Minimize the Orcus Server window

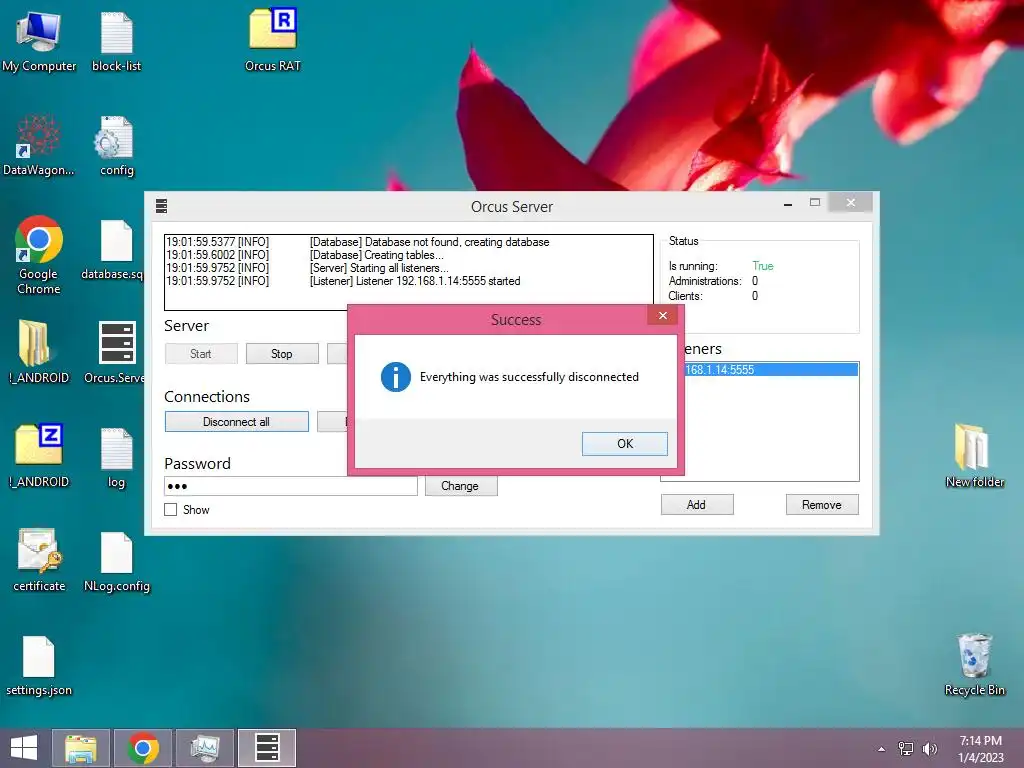788,203
